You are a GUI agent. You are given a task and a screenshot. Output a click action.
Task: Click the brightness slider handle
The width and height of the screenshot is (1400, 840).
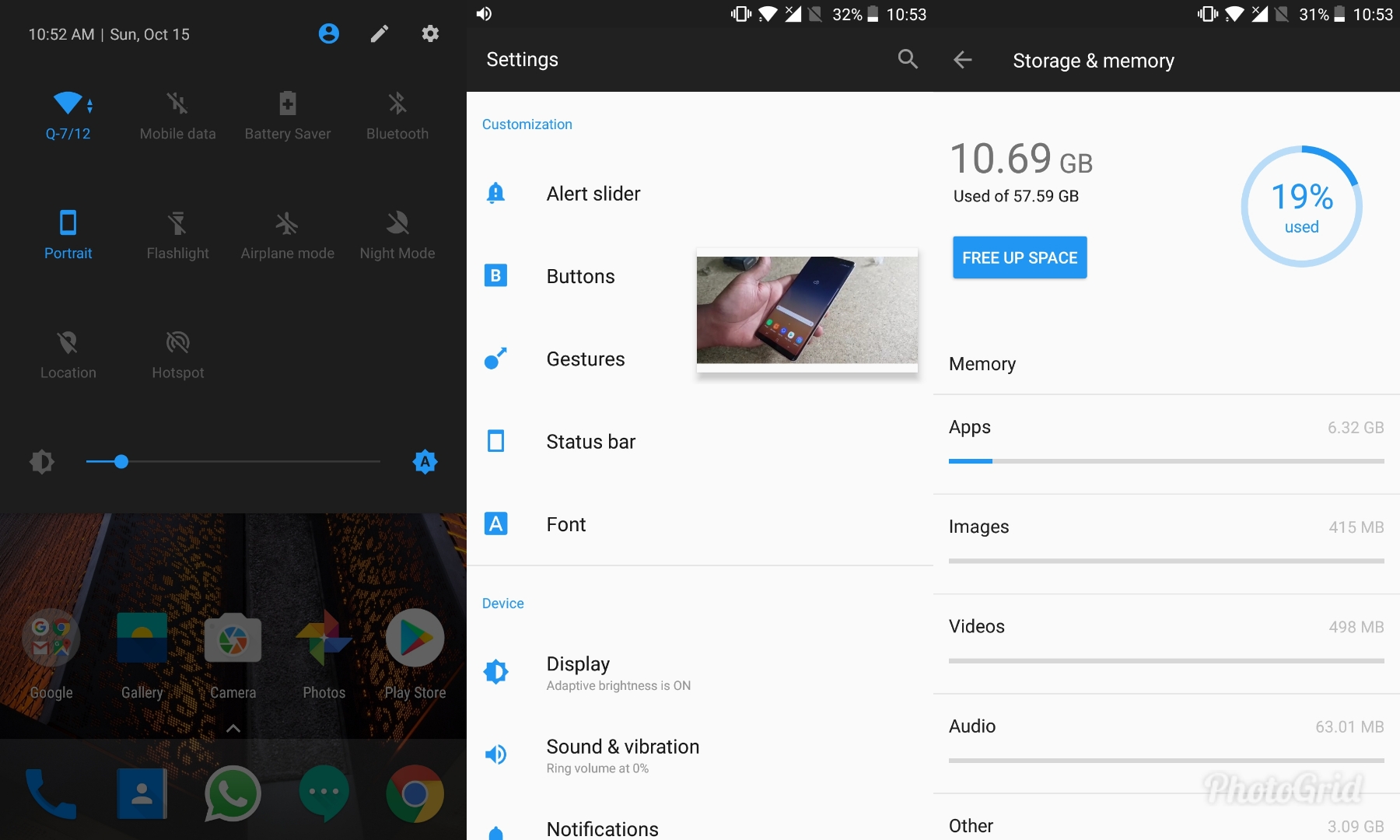[x=121, y=462]
